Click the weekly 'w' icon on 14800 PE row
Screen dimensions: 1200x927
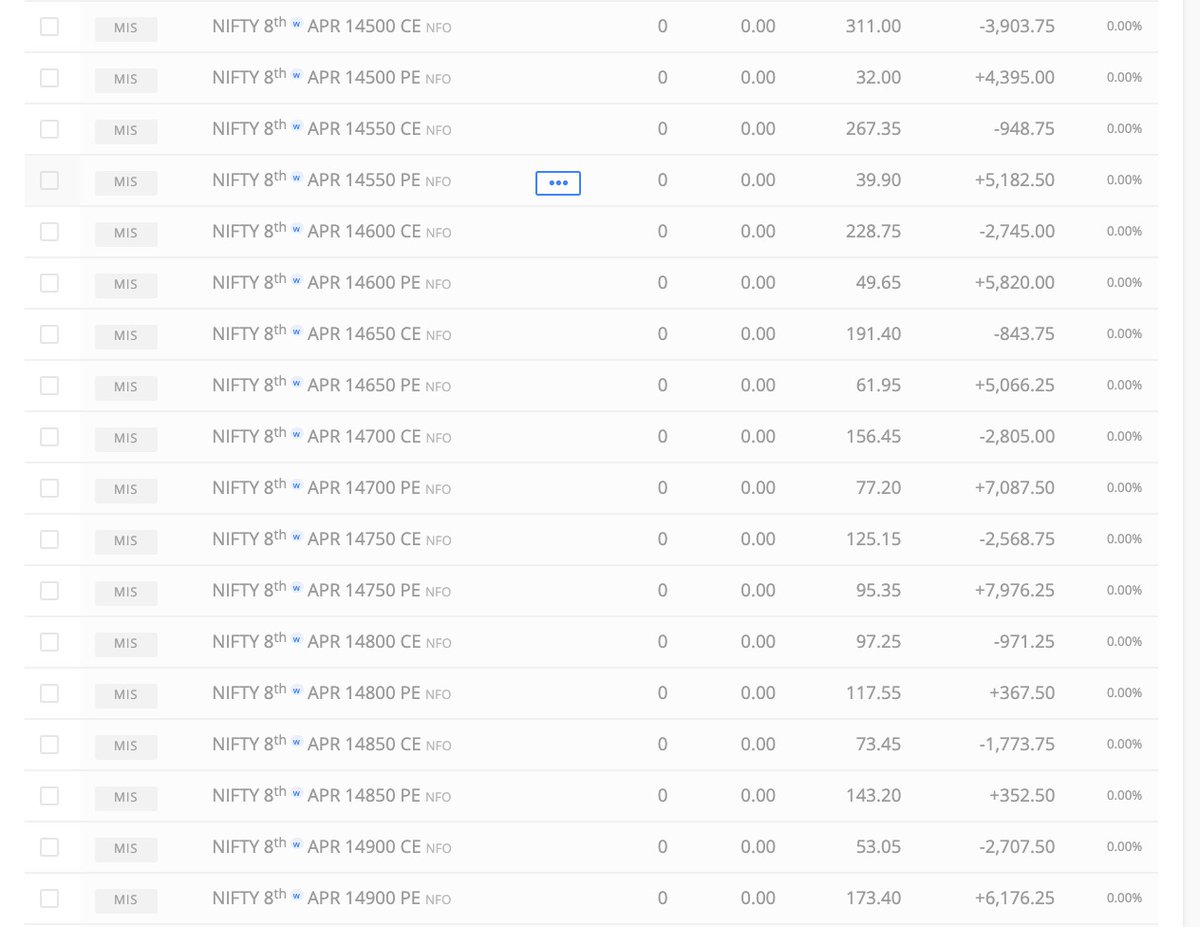tap(297, 691)
